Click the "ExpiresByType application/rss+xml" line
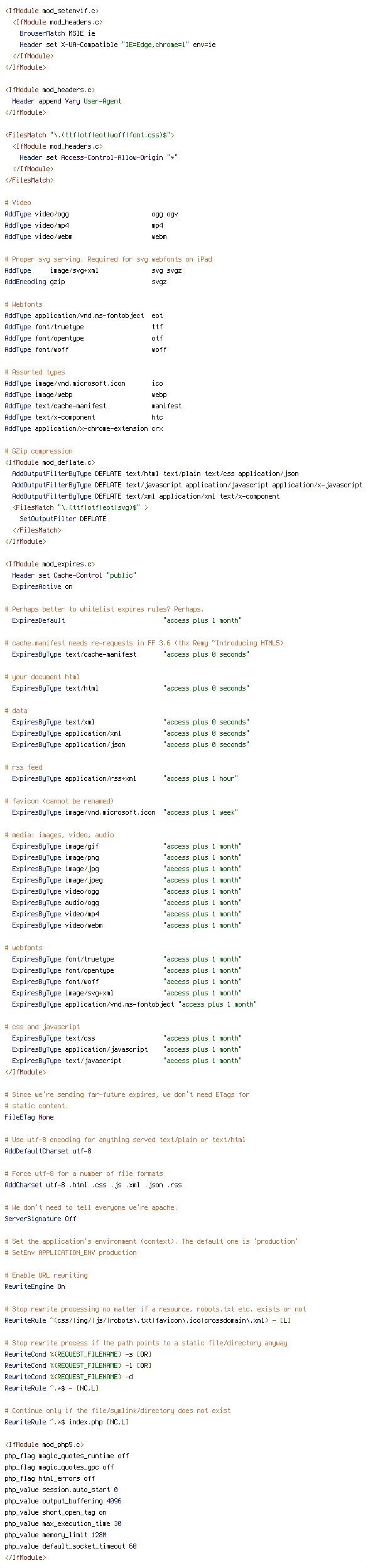This screenshot has width=368, height=1568. 125,778
